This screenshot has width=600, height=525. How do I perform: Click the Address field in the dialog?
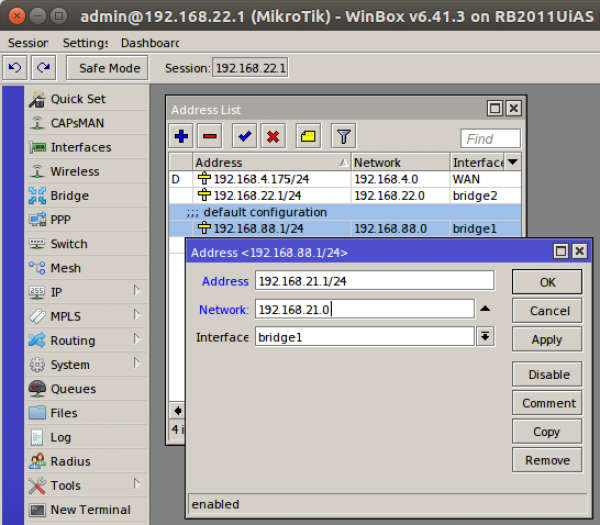tap(375, 281)
